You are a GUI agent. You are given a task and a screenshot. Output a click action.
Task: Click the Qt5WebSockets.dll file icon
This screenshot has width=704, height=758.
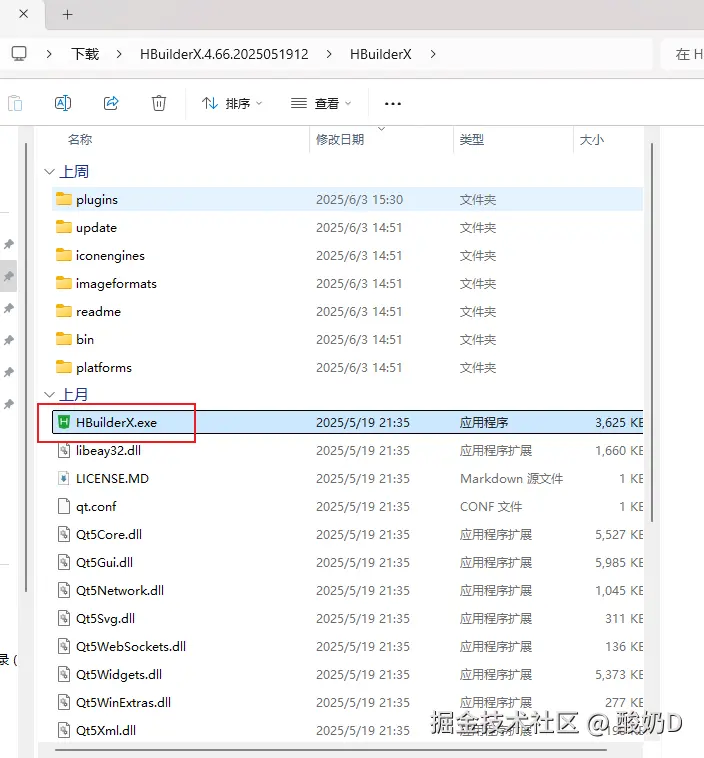pos(64,647)
